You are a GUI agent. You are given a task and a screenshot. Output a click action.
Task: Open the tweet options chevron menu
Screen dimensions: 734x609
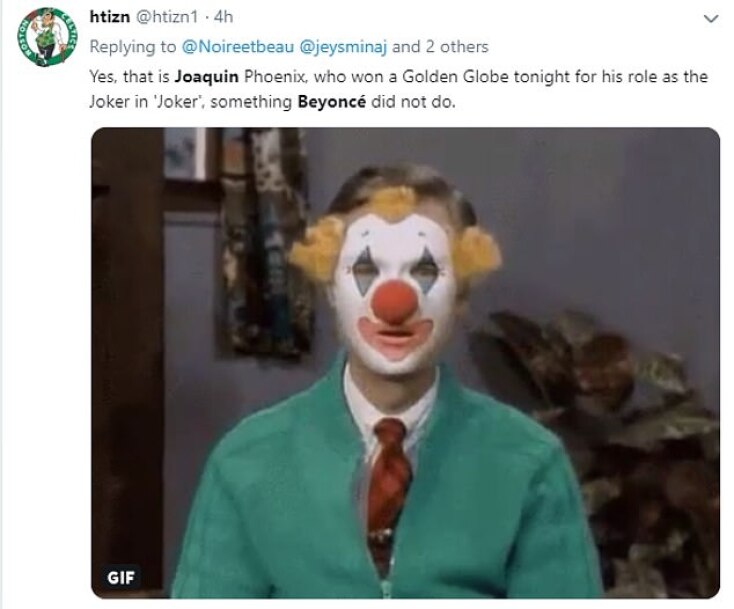click(711, 19)
